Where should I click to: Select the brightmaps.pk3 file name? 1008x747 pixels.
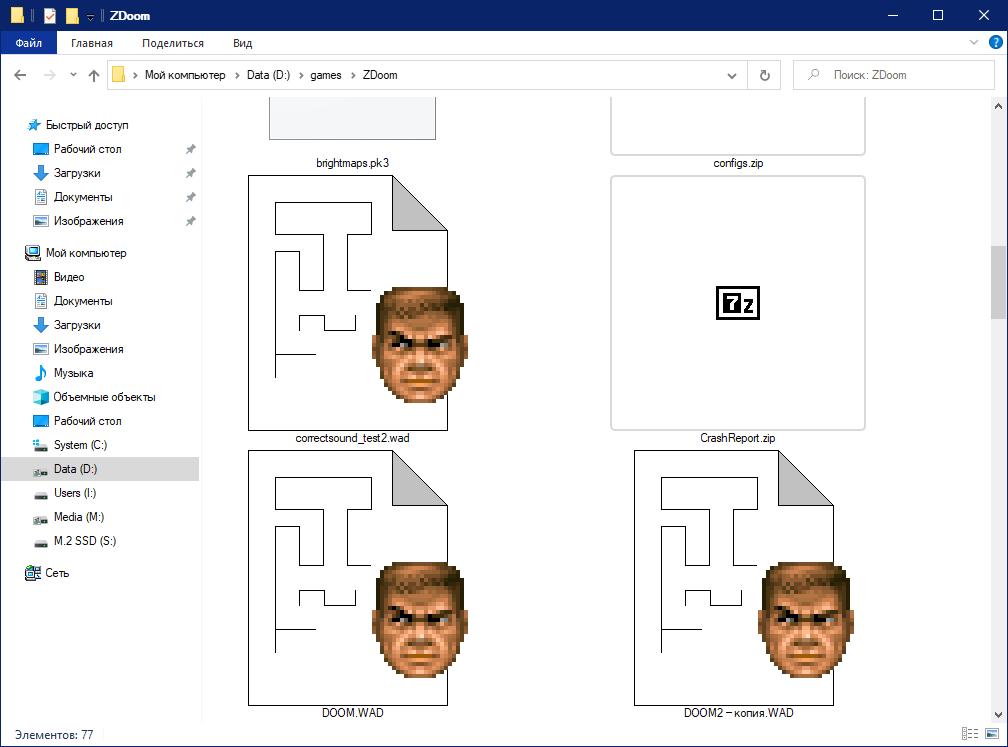[352, 163]
